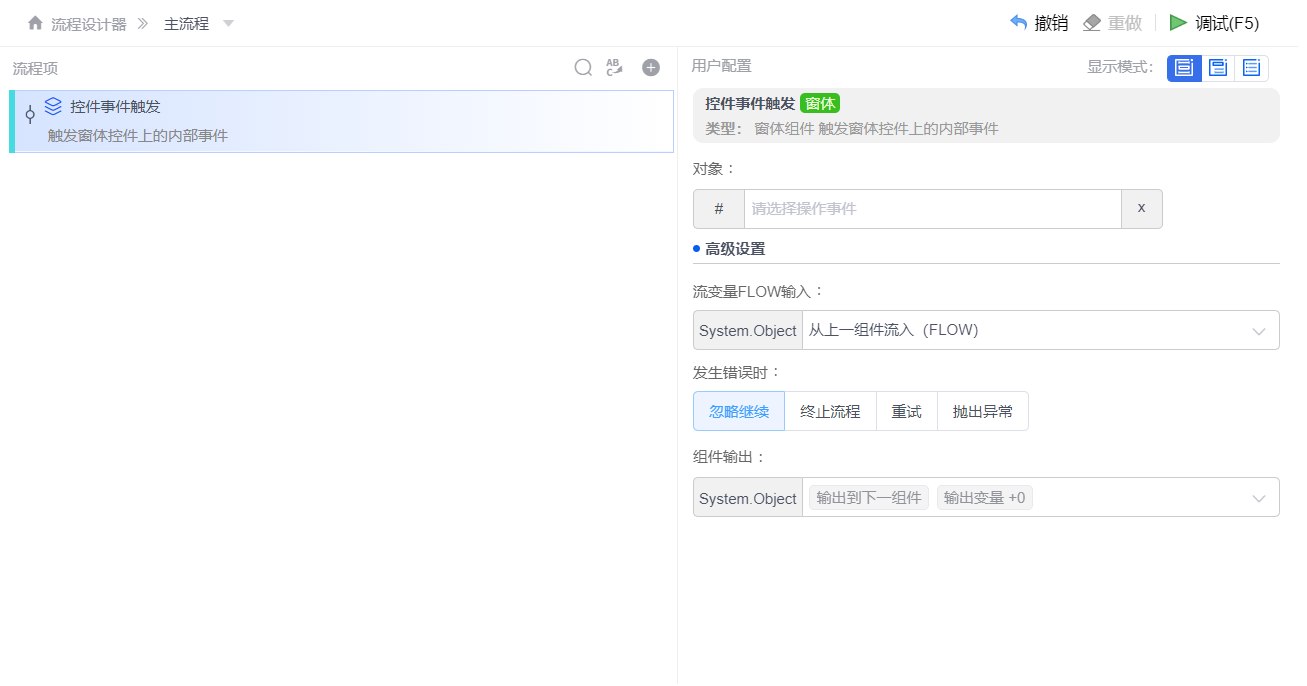
Task: Expand the 主流程 dropdown arrow
Action: [x=228, y=22]
